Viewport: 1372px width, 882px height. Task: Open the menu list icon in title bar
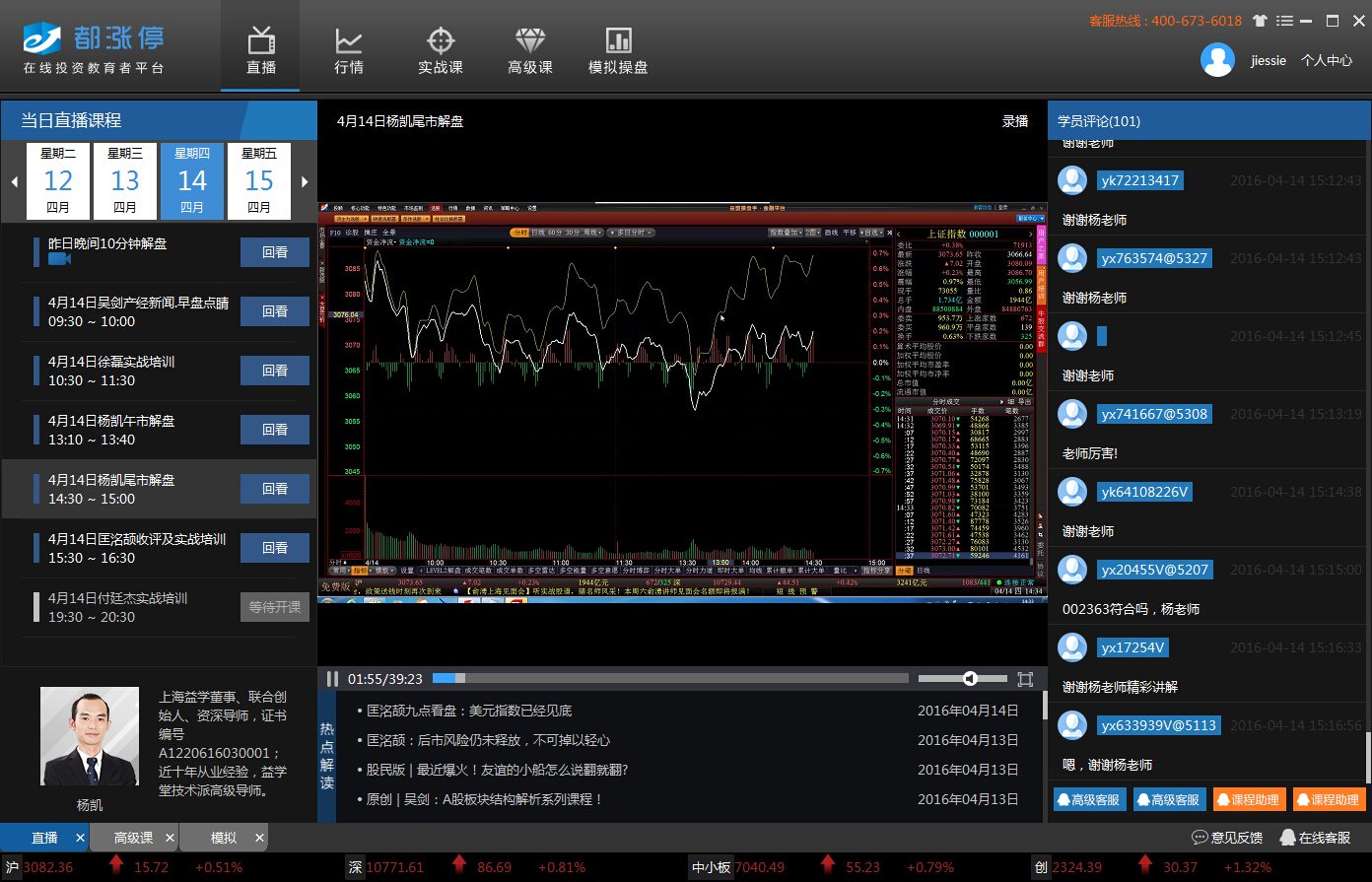pyautogui.click(x=1284, y=21)
